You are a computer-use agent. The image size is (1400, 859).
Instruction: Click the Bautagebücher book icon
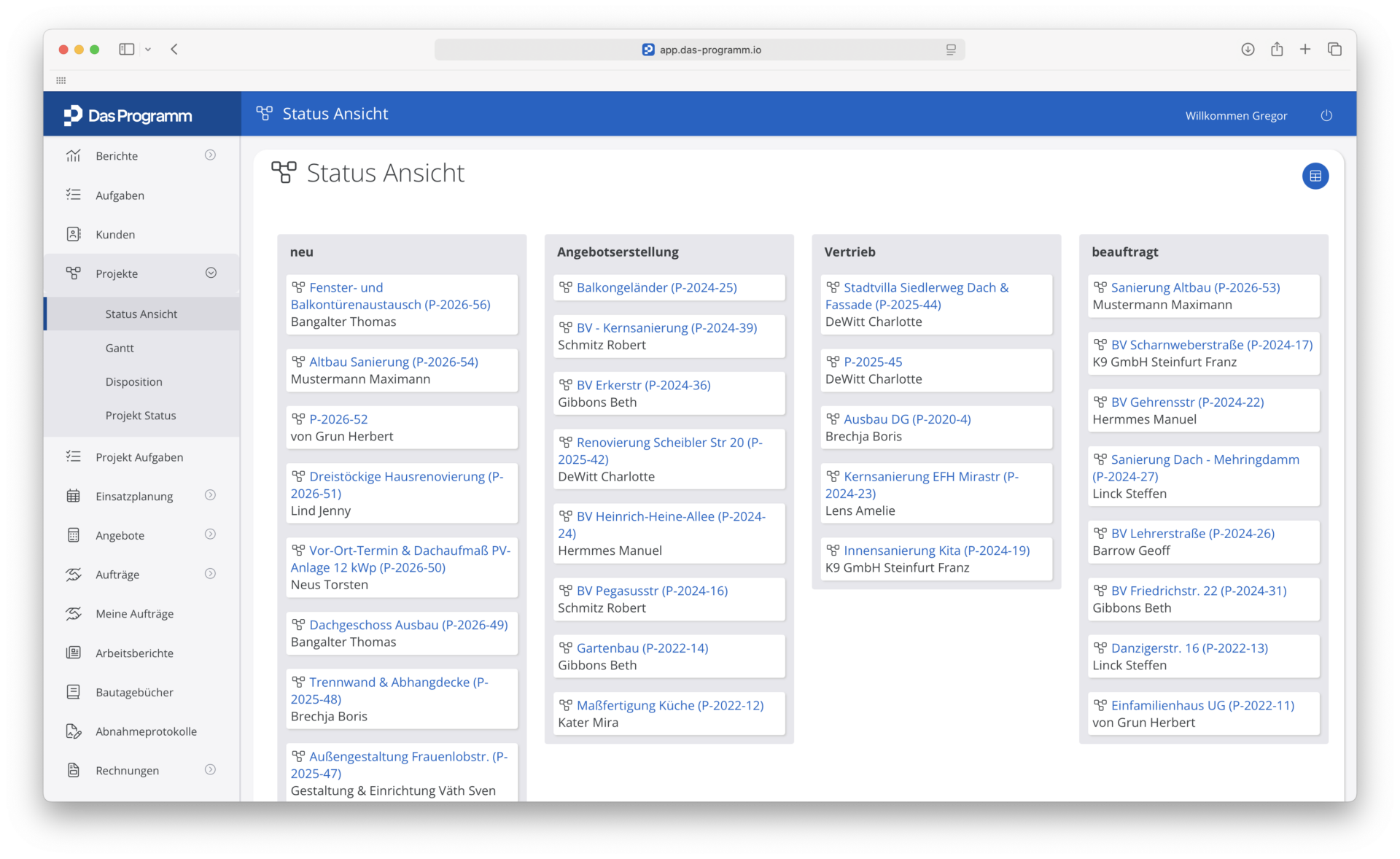point(74,691)
